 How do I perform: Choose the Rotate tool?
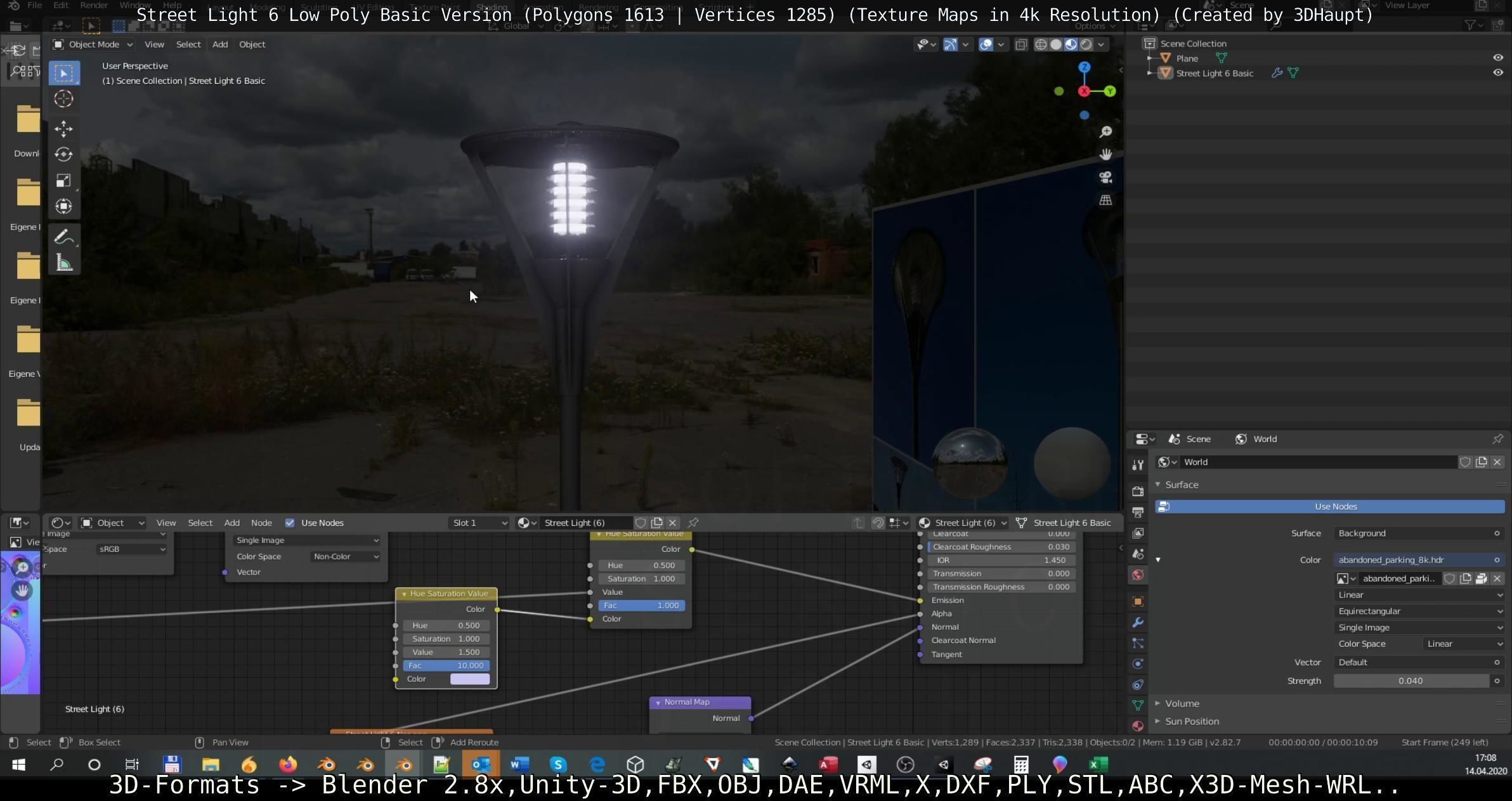click(64, 155)
